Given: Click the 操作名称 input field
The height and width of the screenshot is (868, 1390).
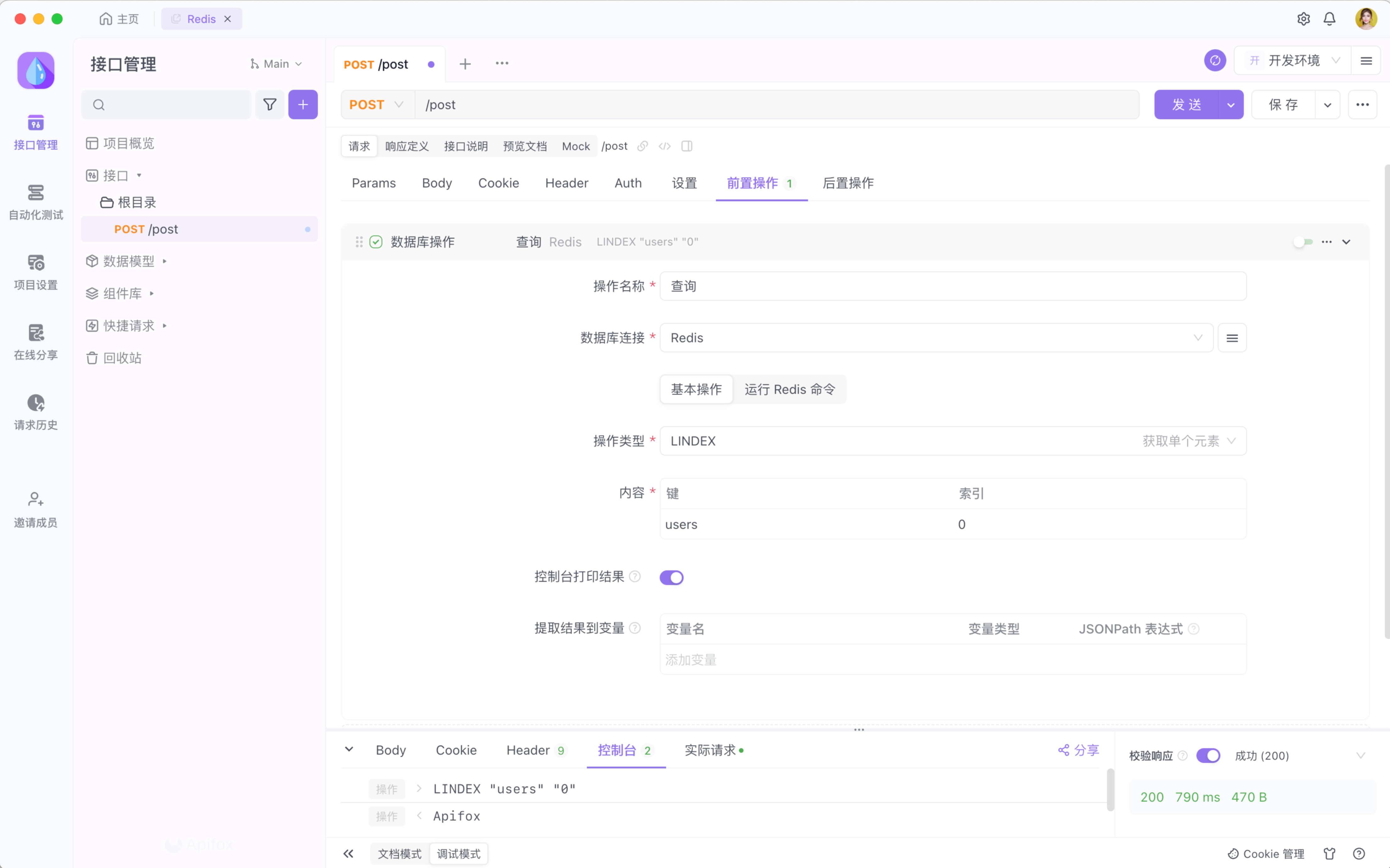Looking at the screenshot, I should click(x=952, y=286).
